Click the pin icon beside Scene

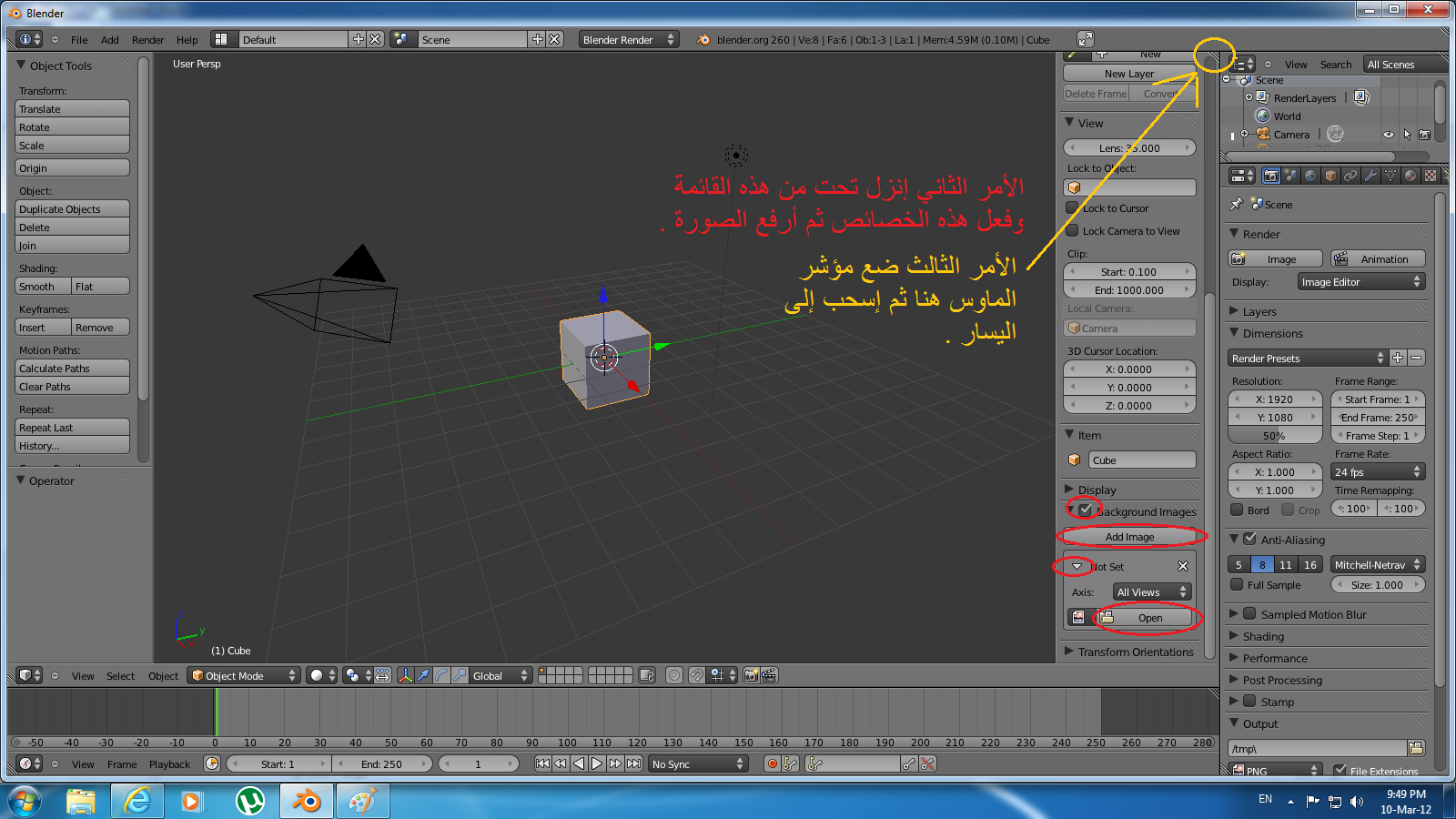pos(1236,204)
